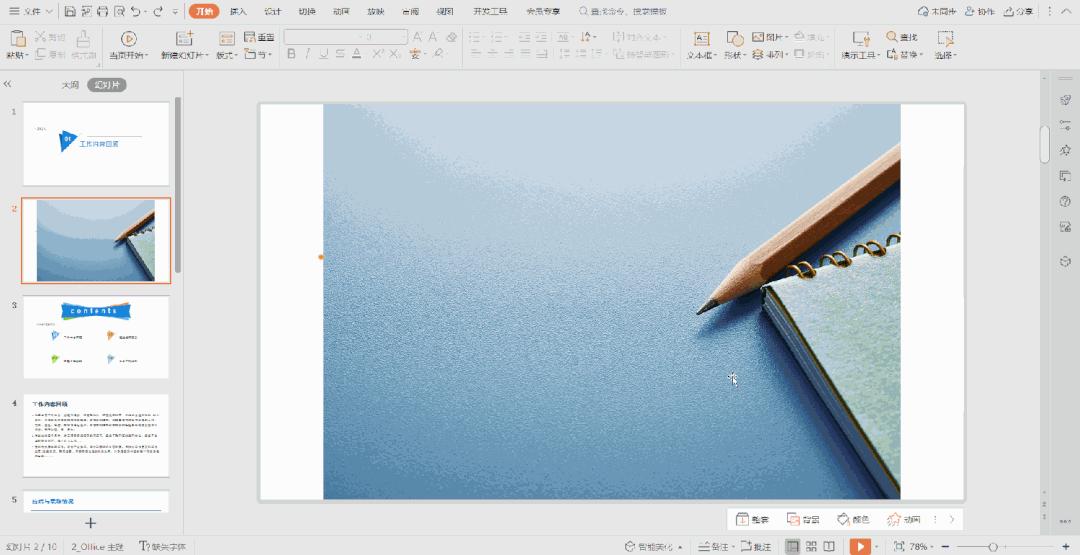
Task: Click the 新建幻灯片 new slide icon
Action: tap(183, 38)
